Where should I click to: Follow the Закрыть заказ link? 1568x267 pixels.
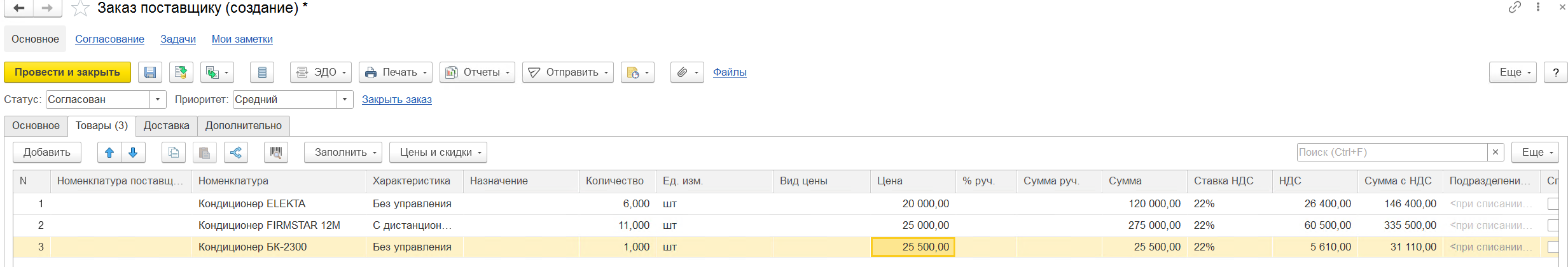397,100
